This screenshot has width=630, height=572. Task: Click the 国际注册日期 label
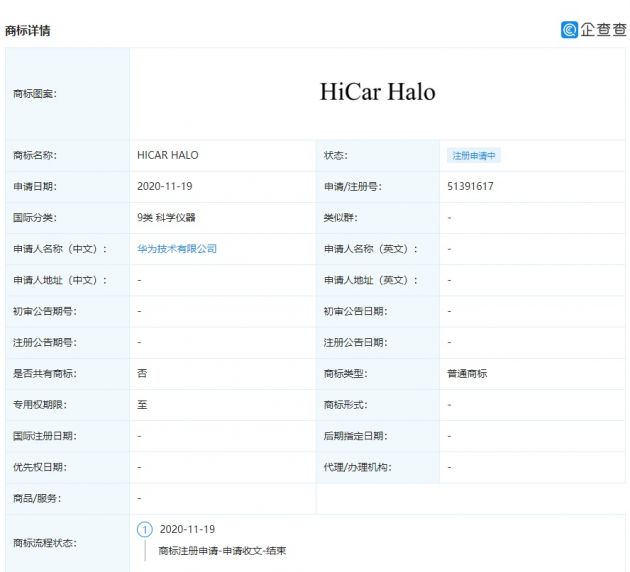tap(45, 436)
